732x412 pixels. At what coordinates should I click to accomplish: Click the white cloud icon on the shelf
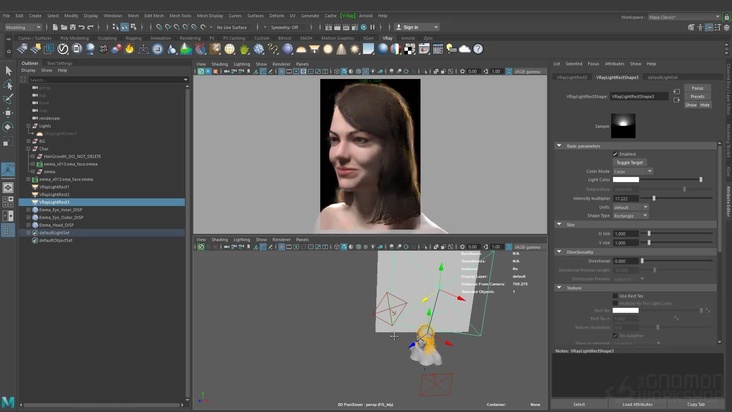[465, 49]
